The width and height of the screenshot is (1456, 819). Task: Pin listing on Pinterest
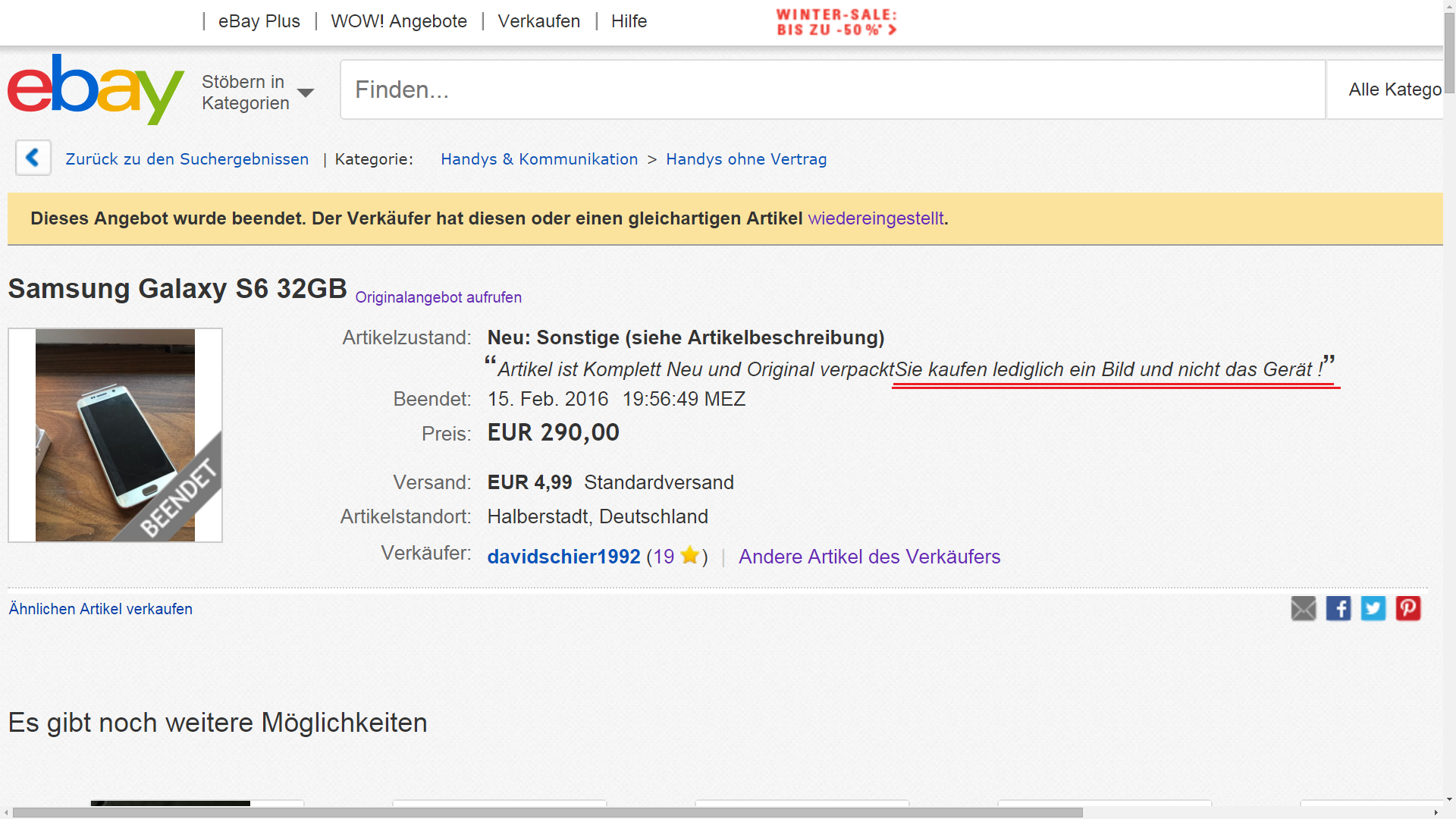[1408, 608]
